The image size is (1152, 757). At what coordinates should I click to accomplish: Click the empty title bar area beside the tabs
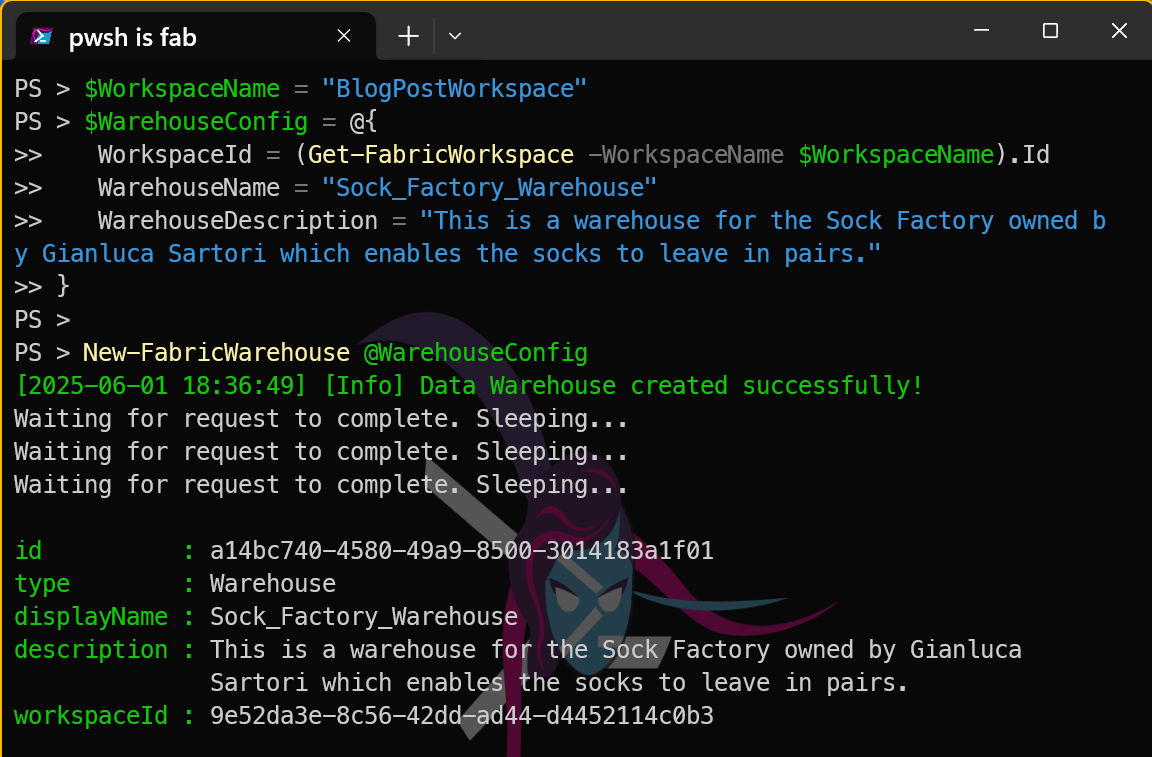click(x=700, y=33)
